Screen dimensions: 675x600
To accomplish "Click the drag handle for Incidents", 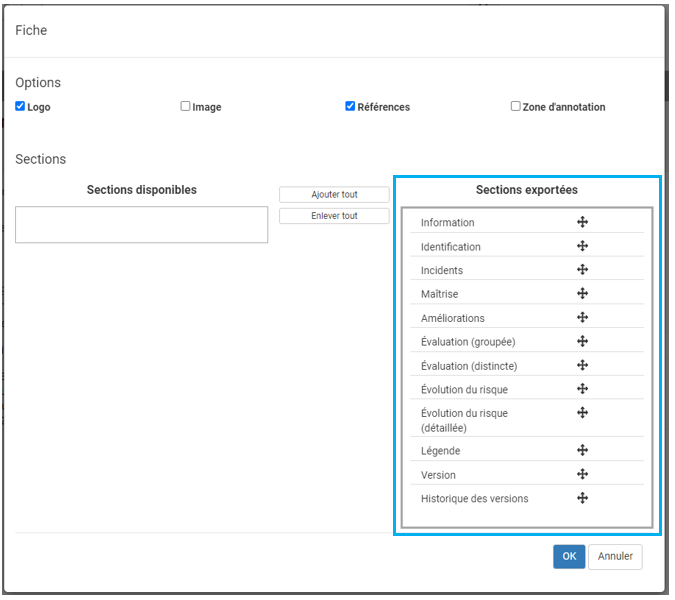I will (x=582, y=270).
